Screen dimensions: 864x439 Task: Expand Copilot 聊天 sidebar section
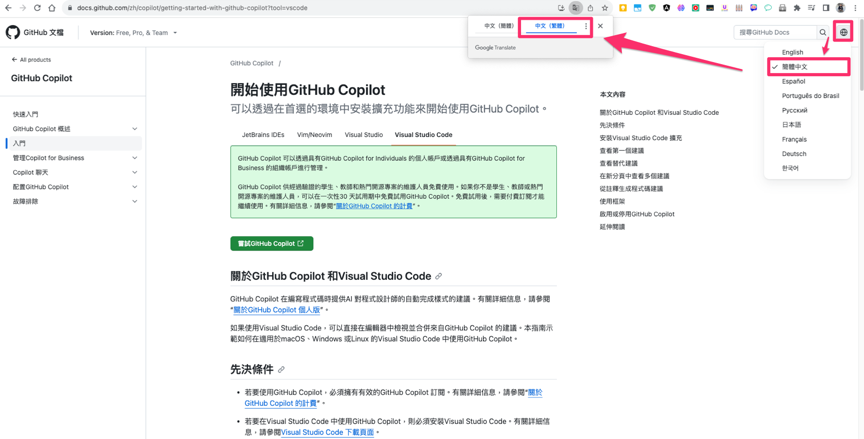(134, 172)
